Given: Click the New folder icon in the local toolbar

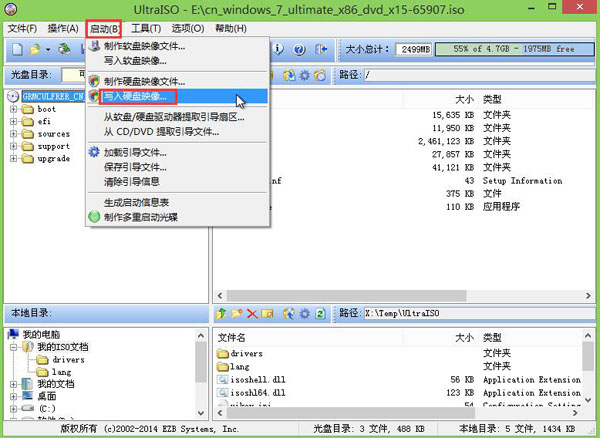Looking at the screenshot, I should point(236,314).
